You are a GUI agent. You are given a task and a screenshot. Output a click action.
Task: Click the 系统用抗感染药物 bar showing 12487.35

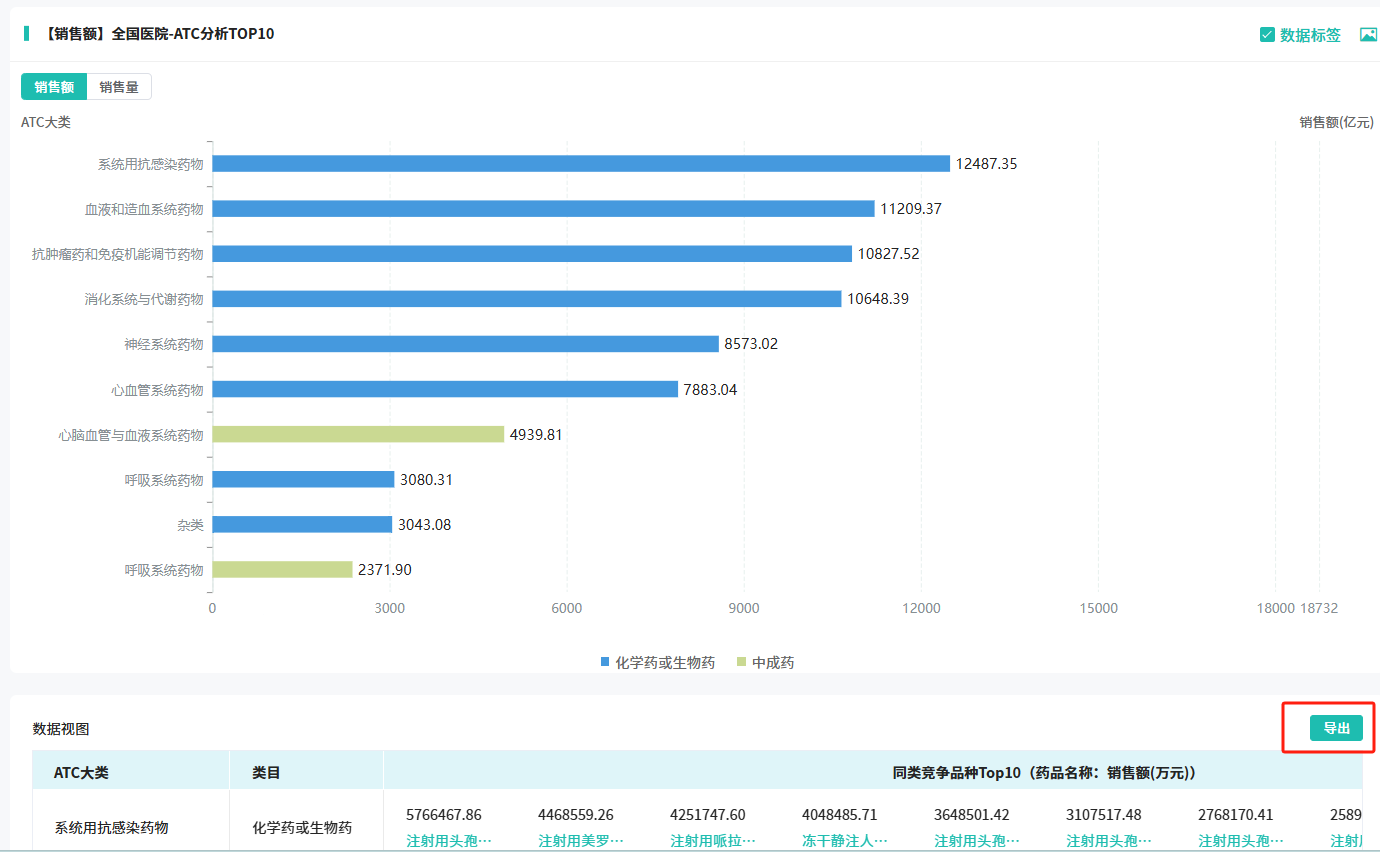(580, 164)
